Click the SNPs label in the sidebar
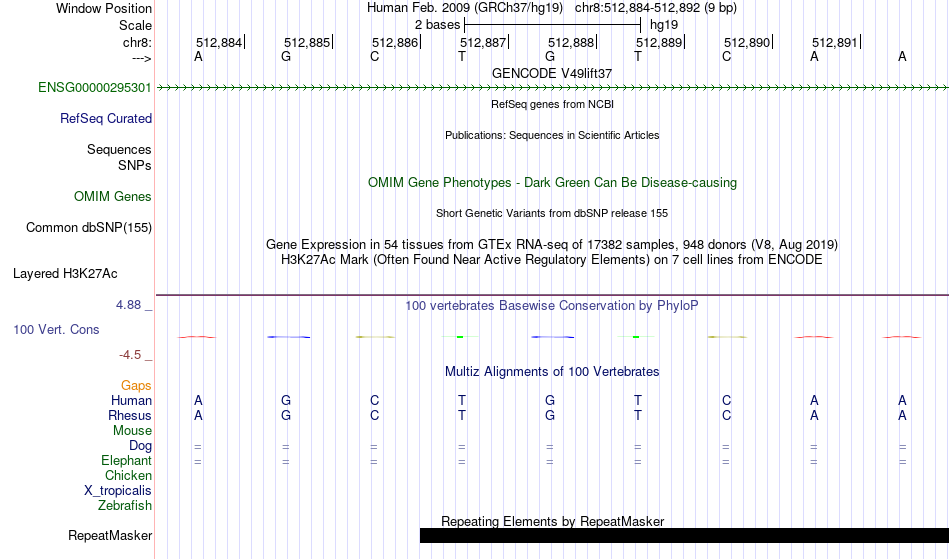Viewport: 950px width, 559px height. (135, 165)
